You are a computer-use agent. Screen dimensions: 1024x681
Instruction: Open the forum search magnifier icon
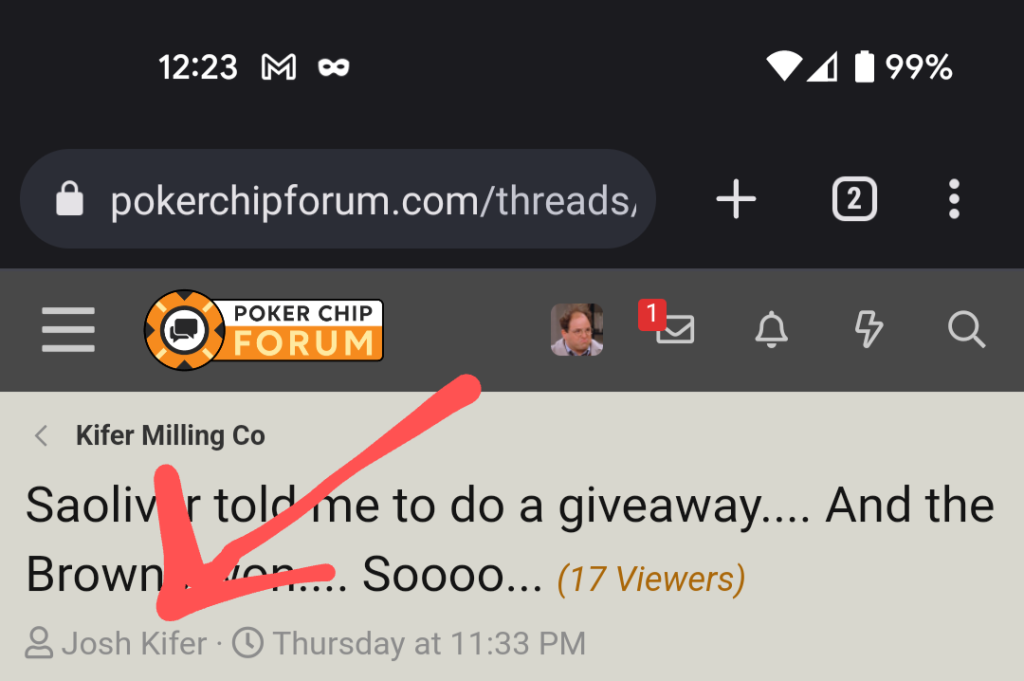click(967, 329)
